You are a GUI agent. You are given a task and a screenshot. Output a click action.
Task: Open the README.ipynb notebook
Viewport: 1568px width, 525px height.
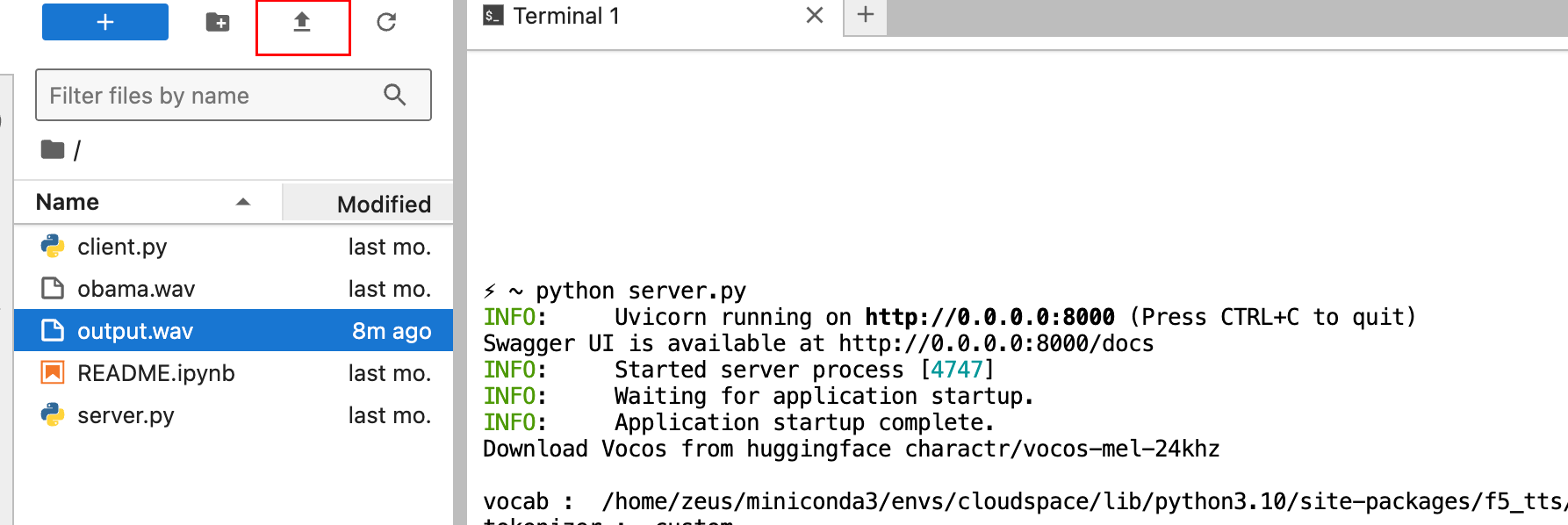(155, 373)
